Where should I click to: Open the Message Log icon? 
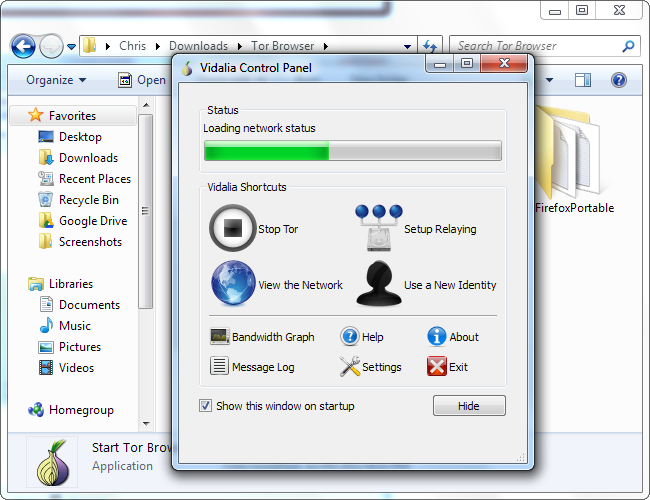[219, 366]
